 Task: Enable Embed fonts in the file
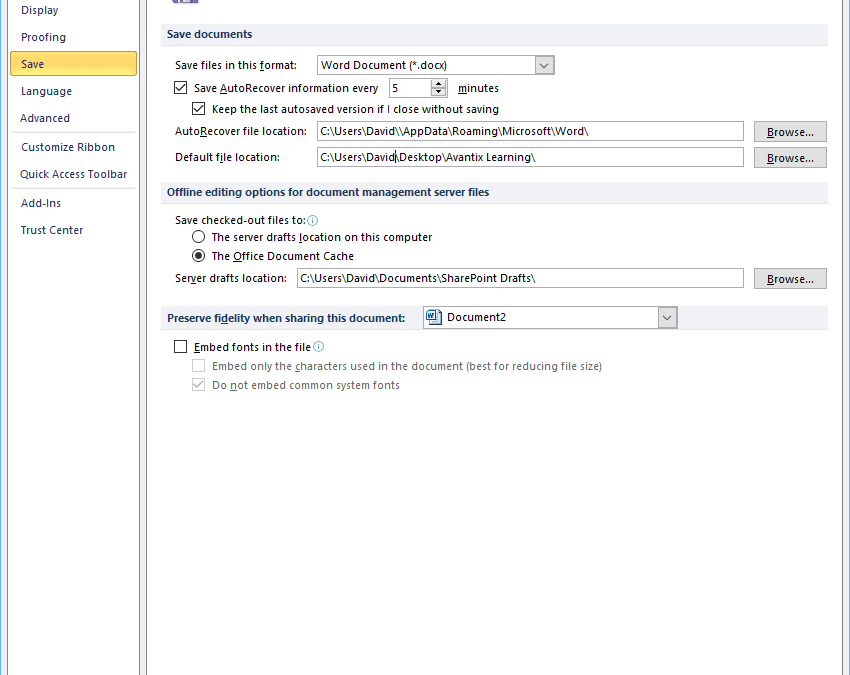tap(181, 347)
